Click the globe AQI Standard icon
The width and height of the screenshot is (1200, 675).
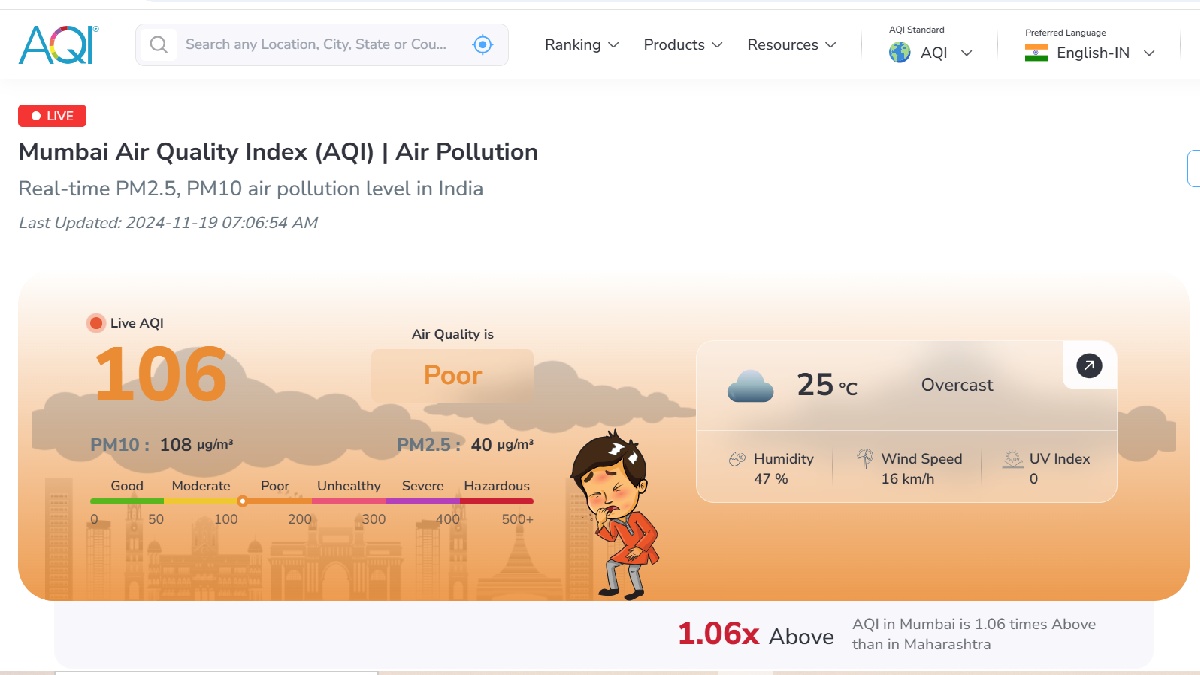click(x=900, y=53)
